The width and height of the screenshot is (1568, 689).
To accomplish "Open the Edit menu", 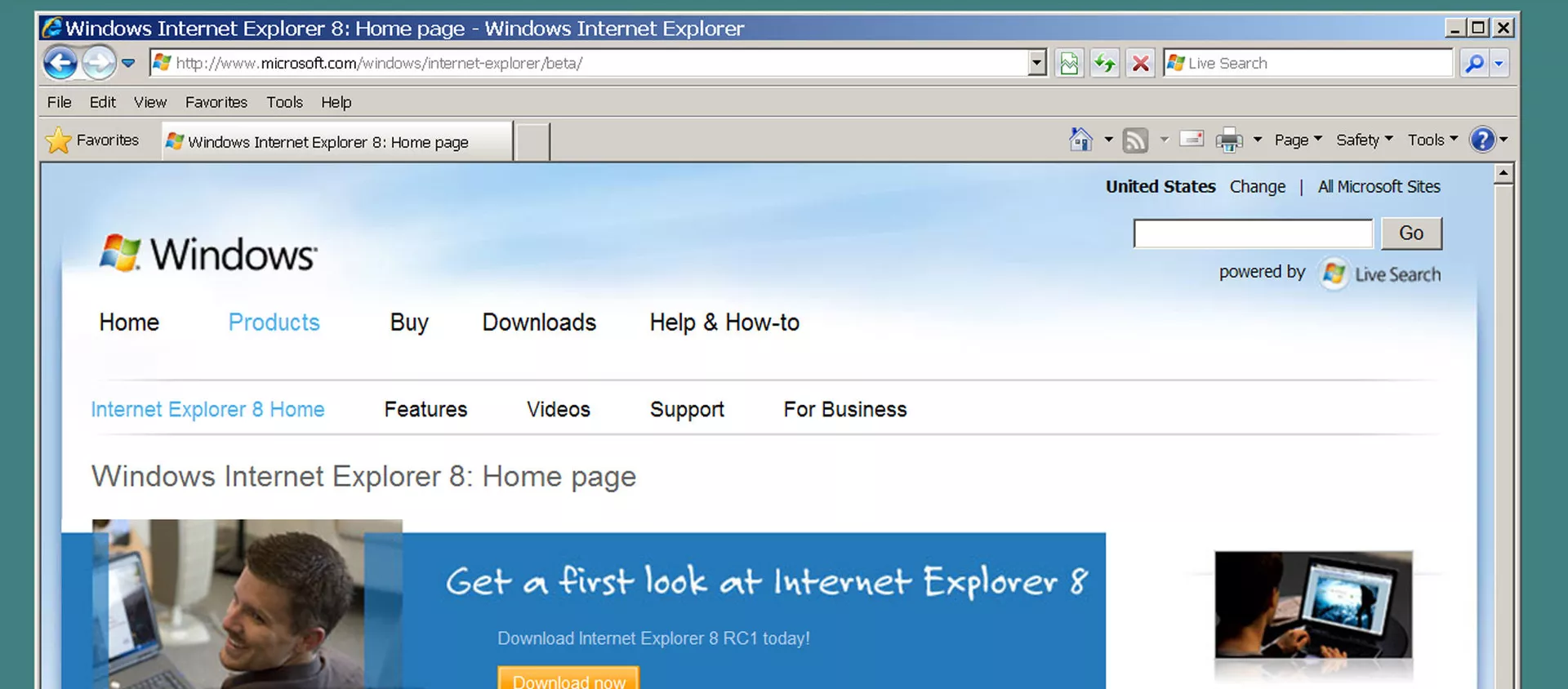I will point(103,102).
